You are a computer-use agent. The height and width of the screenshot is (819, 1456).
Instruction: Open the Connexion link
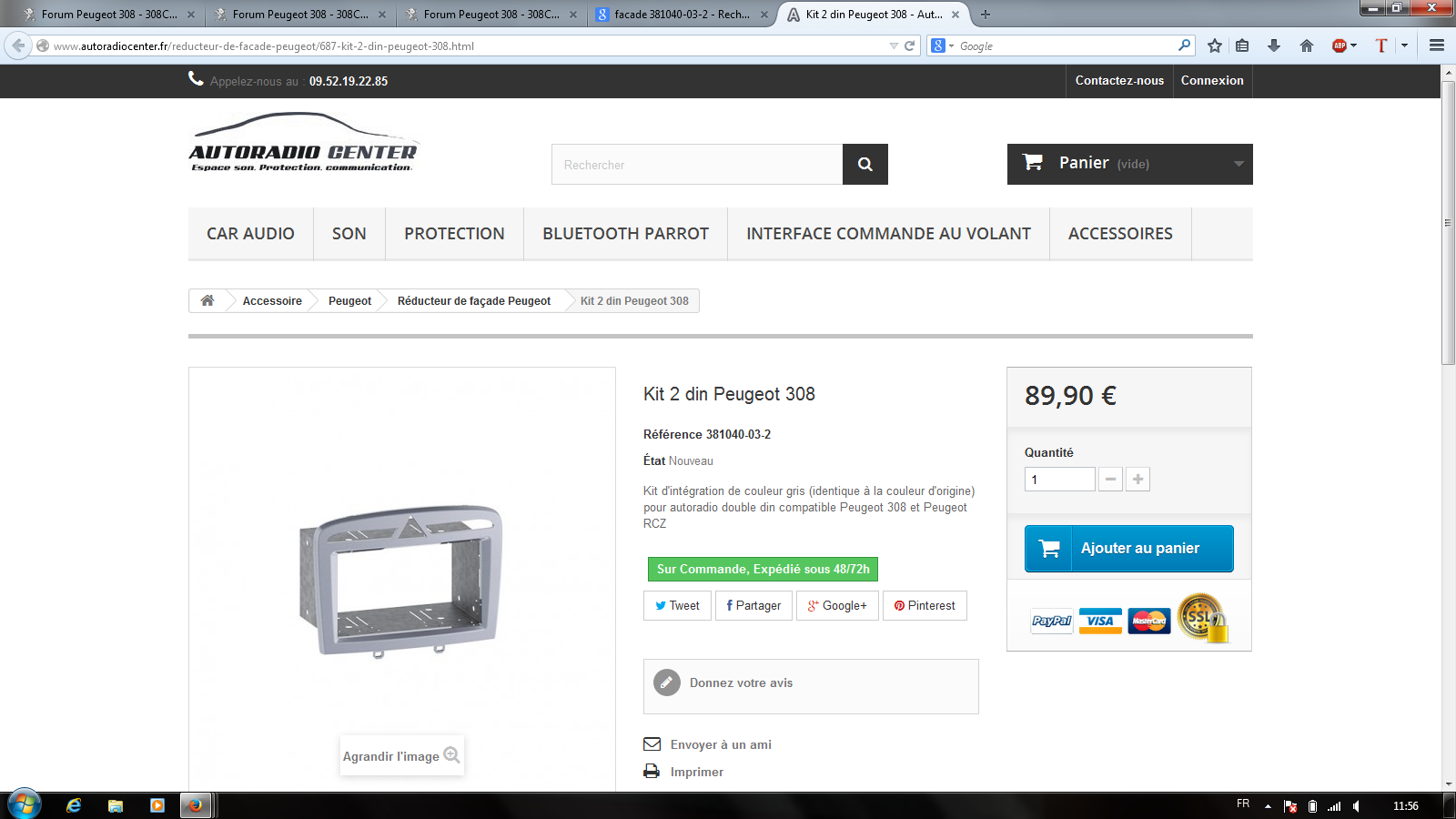[1211, 81]
